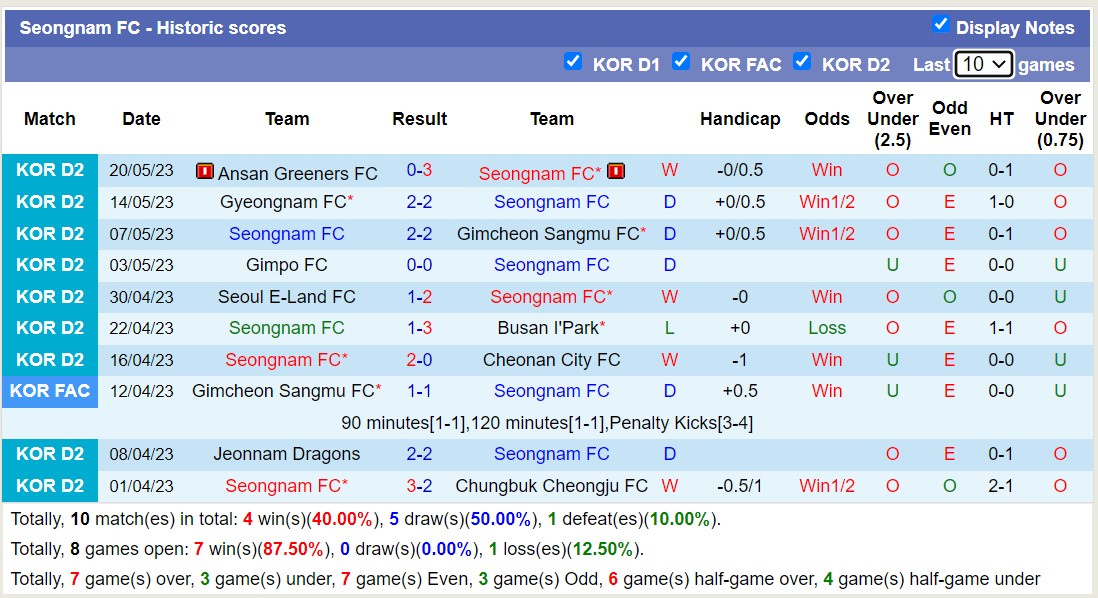Select the Cheonan City FC link
1098x598 pixels.
pos(552,359)
